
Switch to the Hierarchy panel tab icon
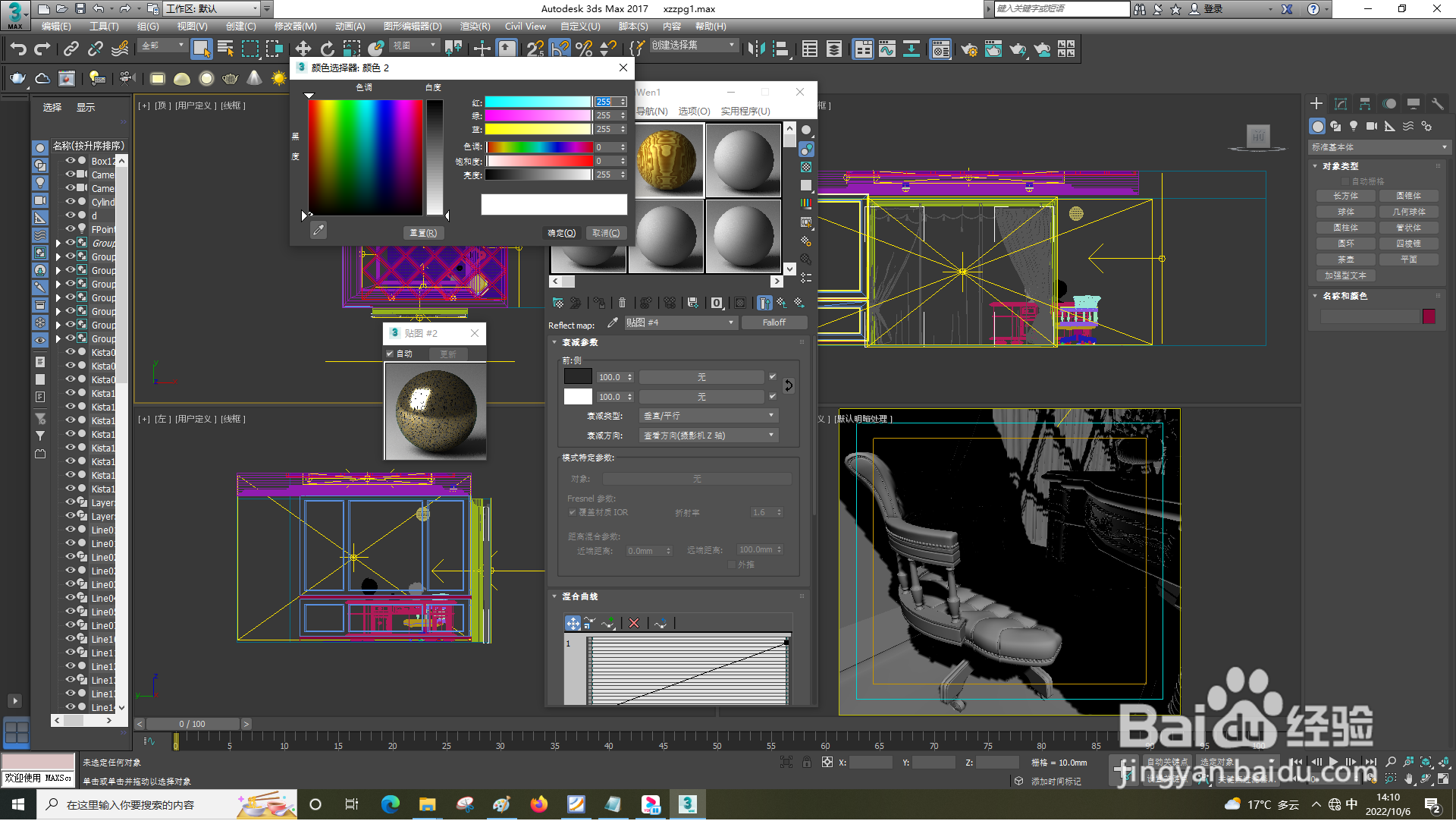click(1365, 104)
